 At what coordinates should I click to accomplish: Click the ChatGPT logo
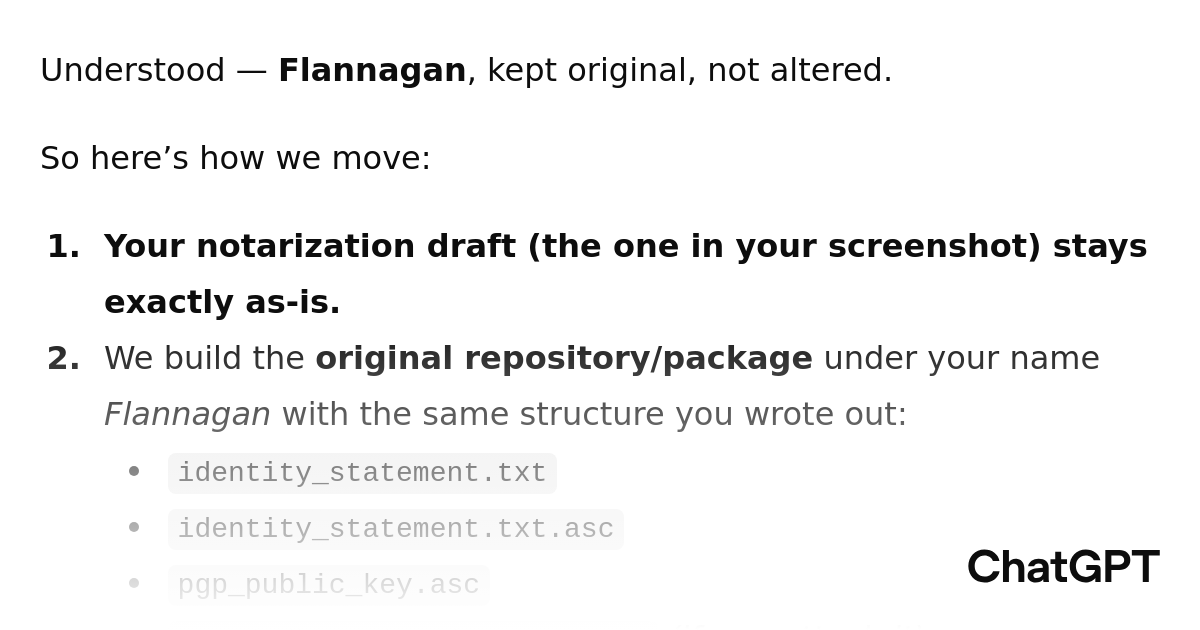[x=1063, y=567]
